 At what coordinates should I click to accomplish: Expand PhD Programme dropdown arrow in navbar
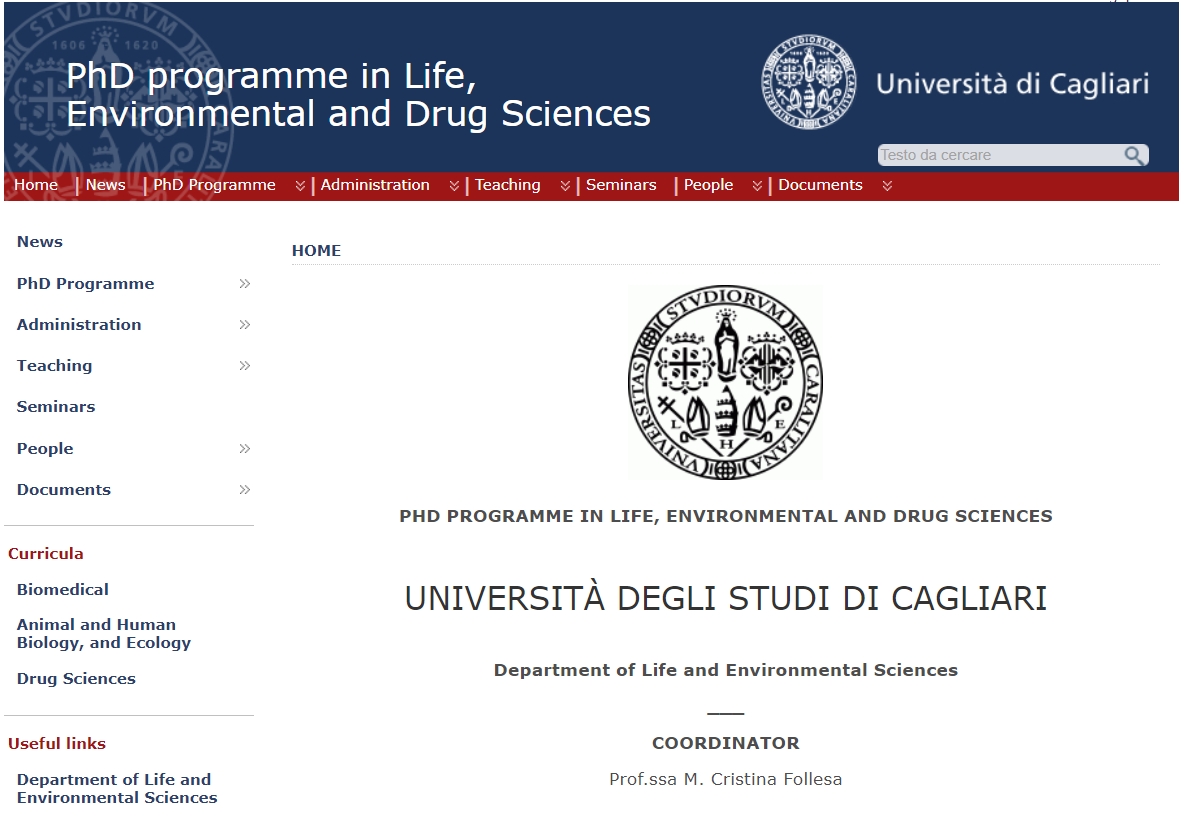pos(300,186)
